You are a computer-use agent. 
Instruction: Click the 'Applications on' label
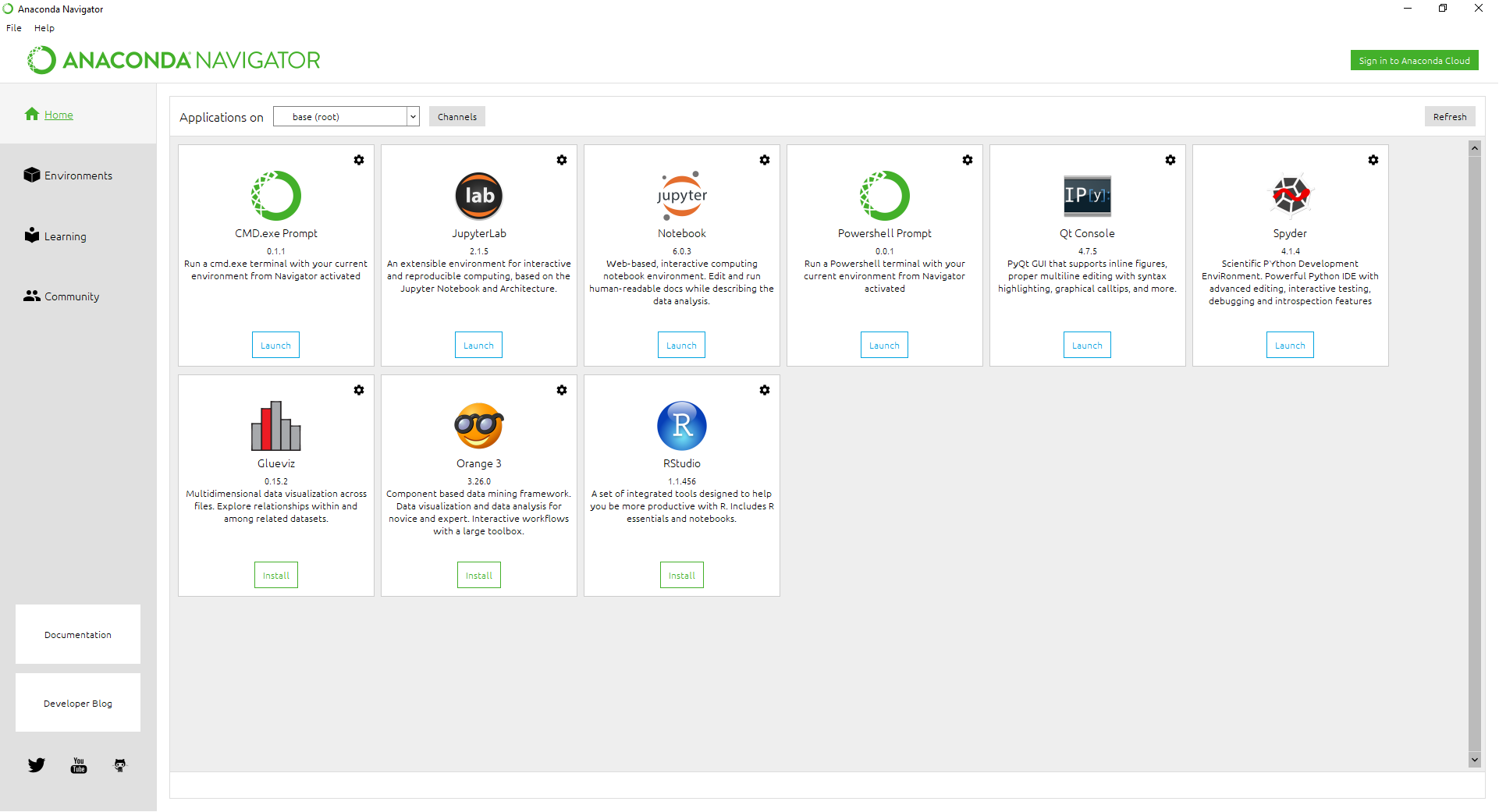click(222, 117)
